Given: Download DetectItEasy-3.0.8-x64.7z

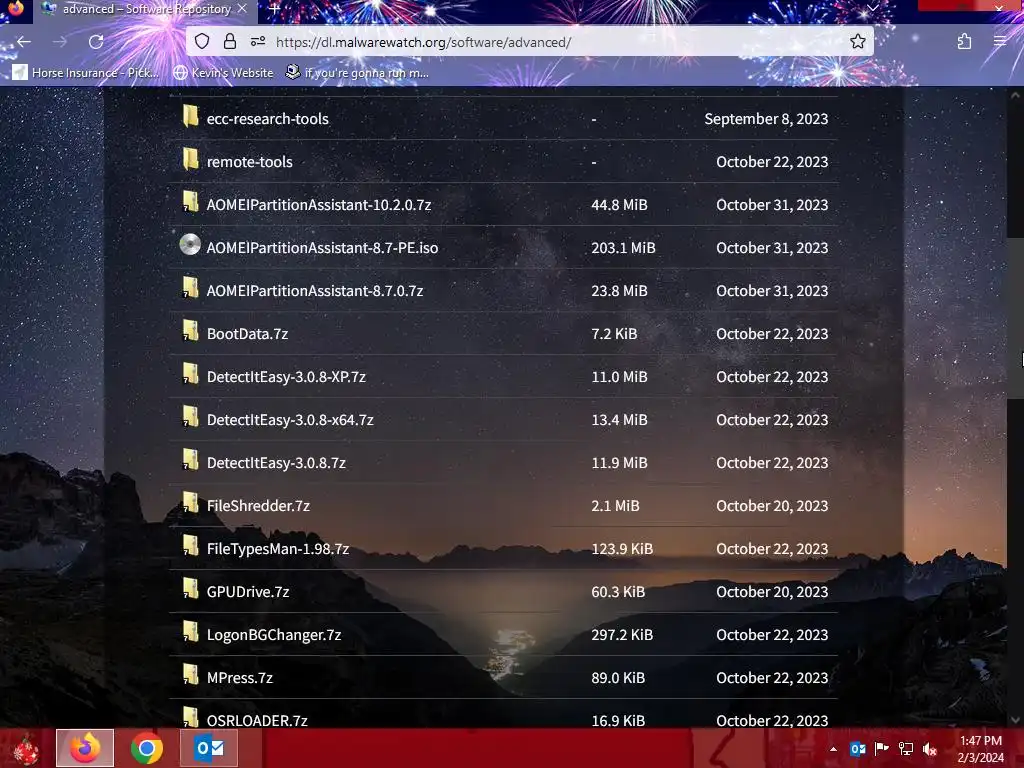Looking at the screenshot, I should click(x=290, y=420).
